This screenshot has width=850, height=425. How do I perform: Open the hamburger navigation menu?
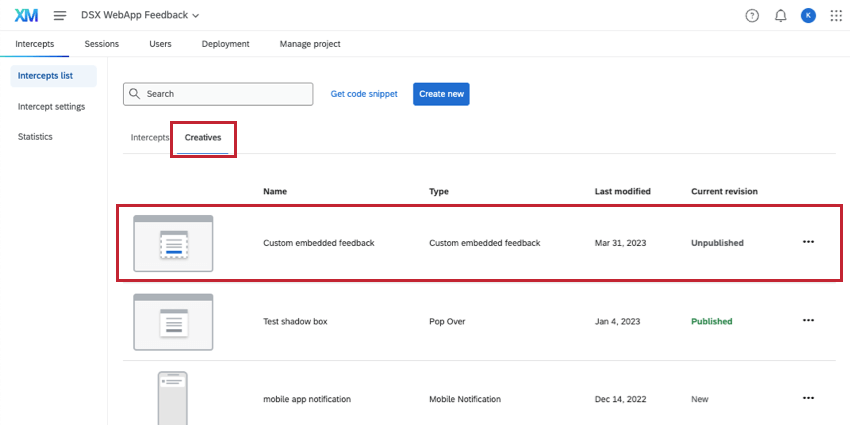pyautogui.click(x=60, y=16)
